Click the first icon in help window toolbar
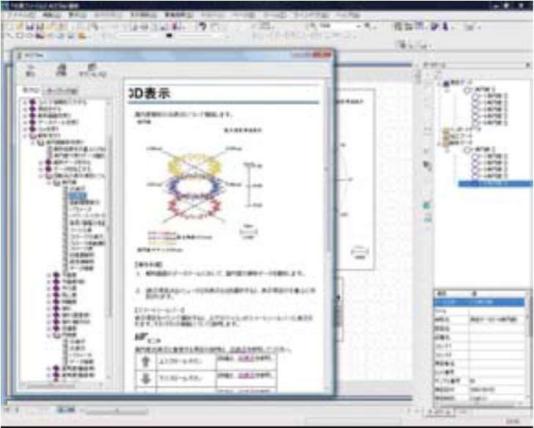 coord(31,70)
